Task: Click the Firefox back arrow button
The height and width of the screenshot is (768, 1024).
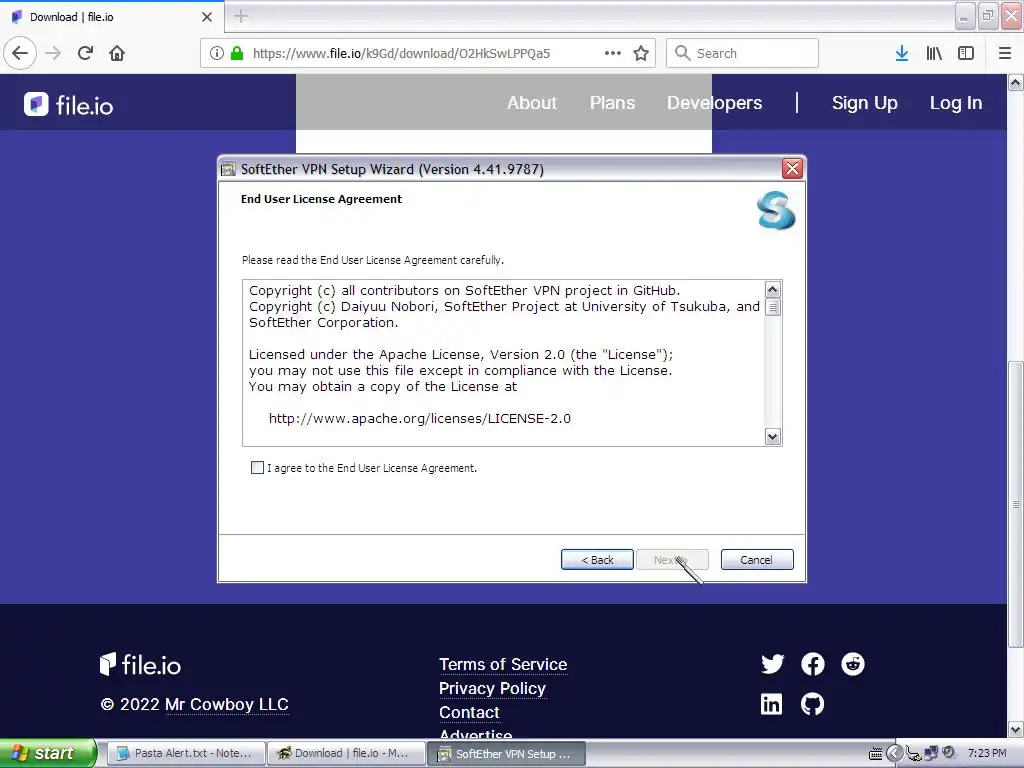Action: (20, 53)
